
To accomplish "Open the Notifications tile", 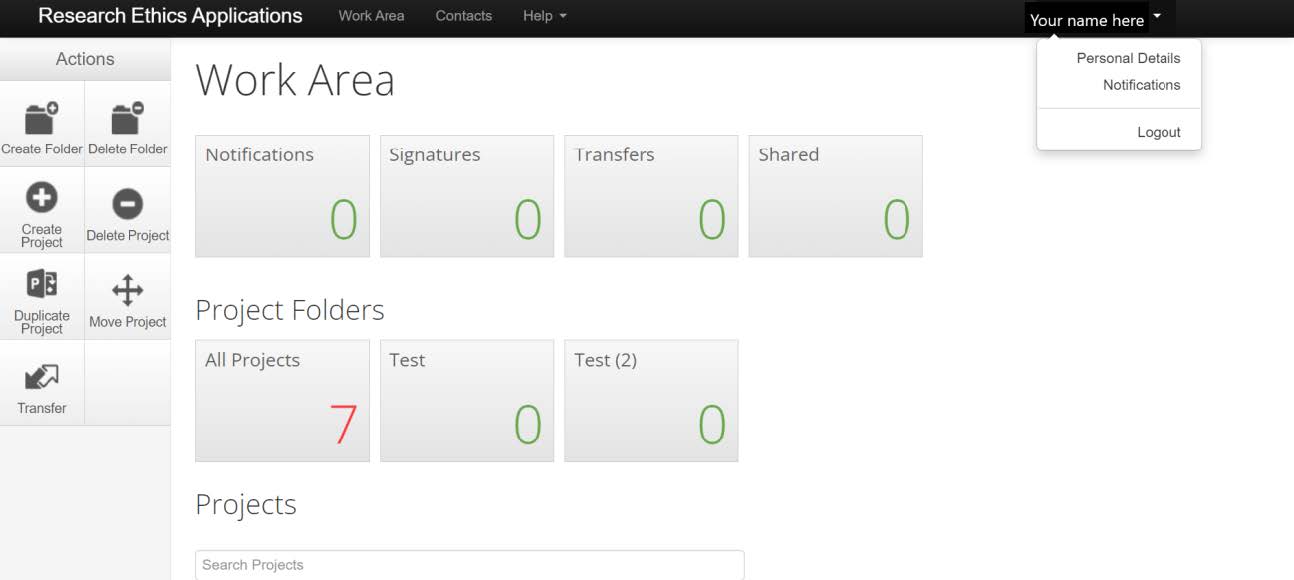I will pyautogui.click(x=282, y=195).
